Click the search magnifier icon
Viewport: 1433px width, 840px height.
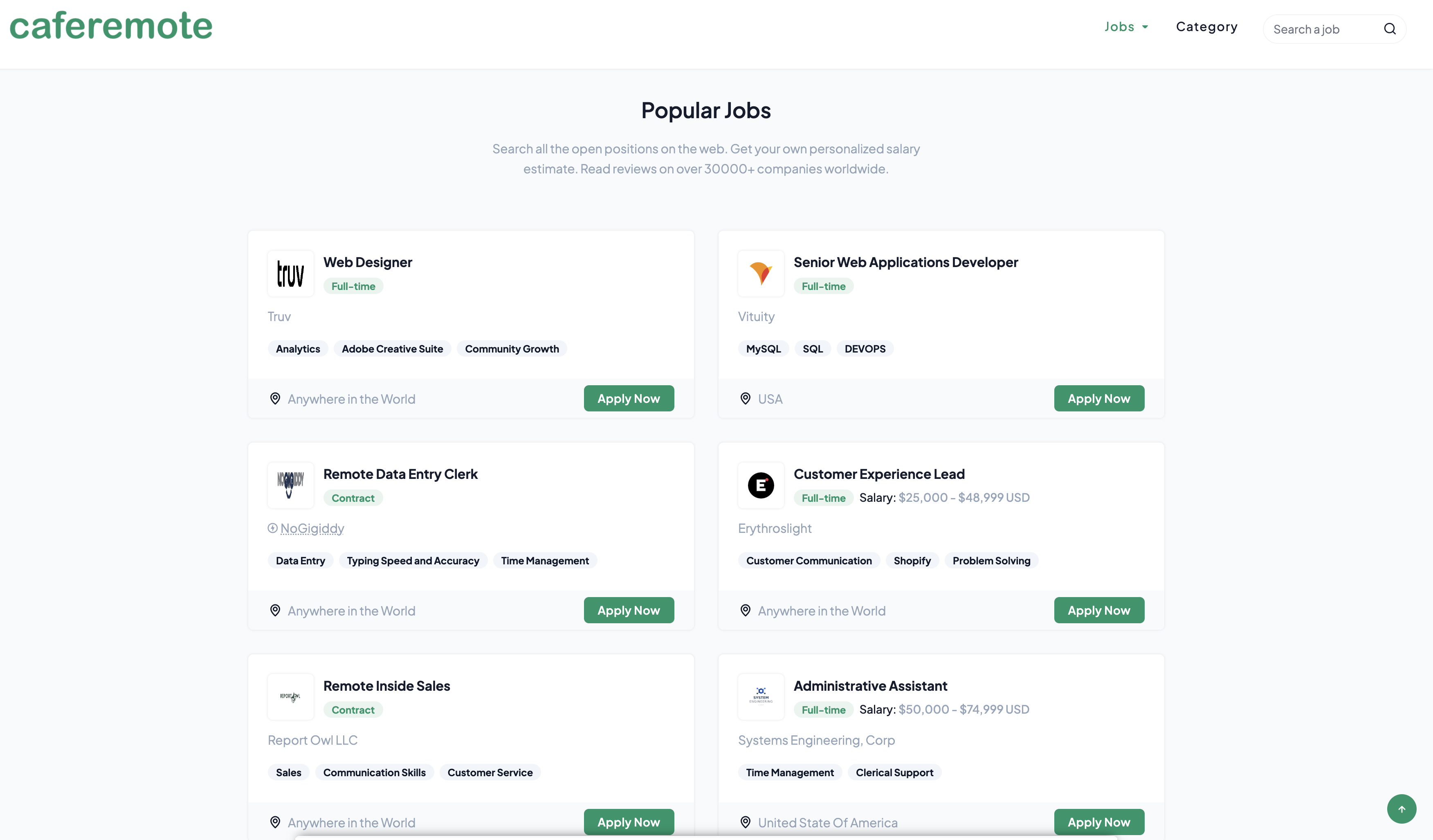(1390, 29)
